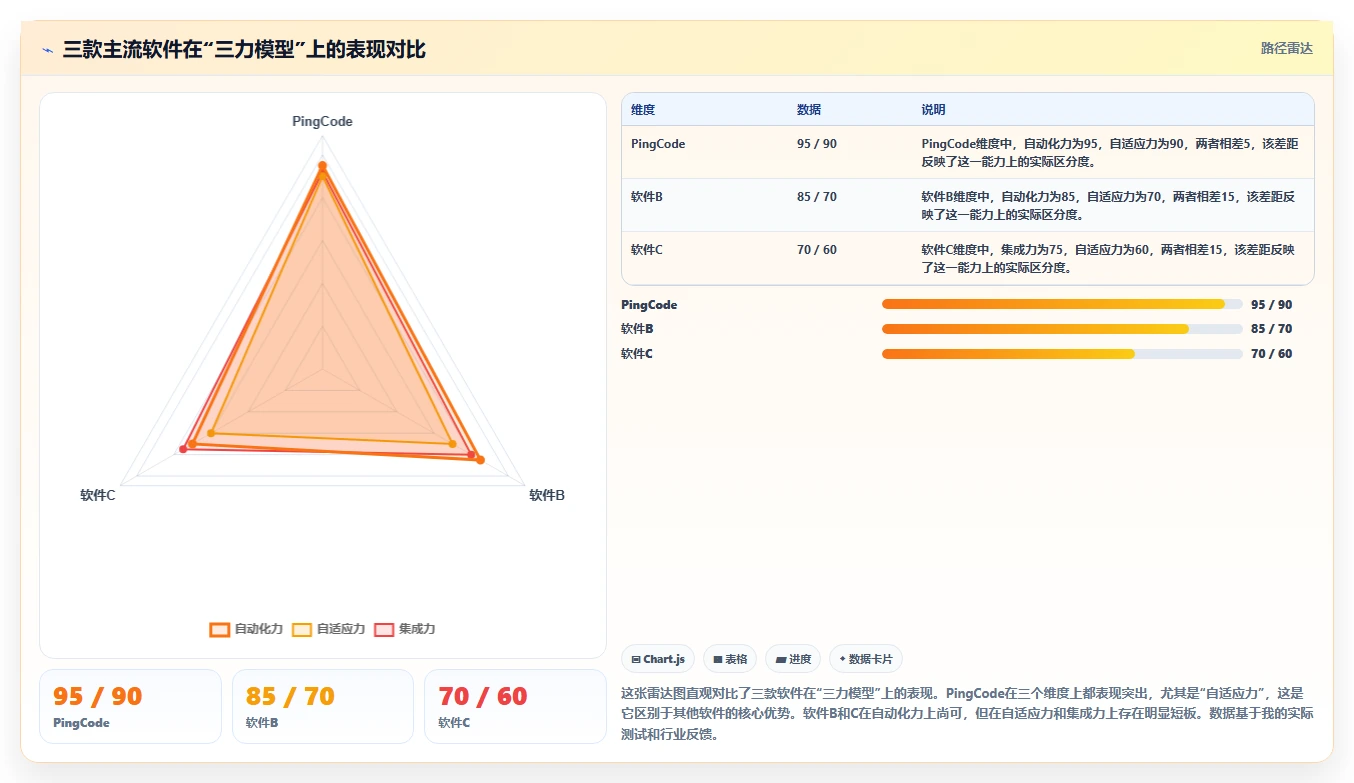Click the 说明 column header

[x=933, y=110]
